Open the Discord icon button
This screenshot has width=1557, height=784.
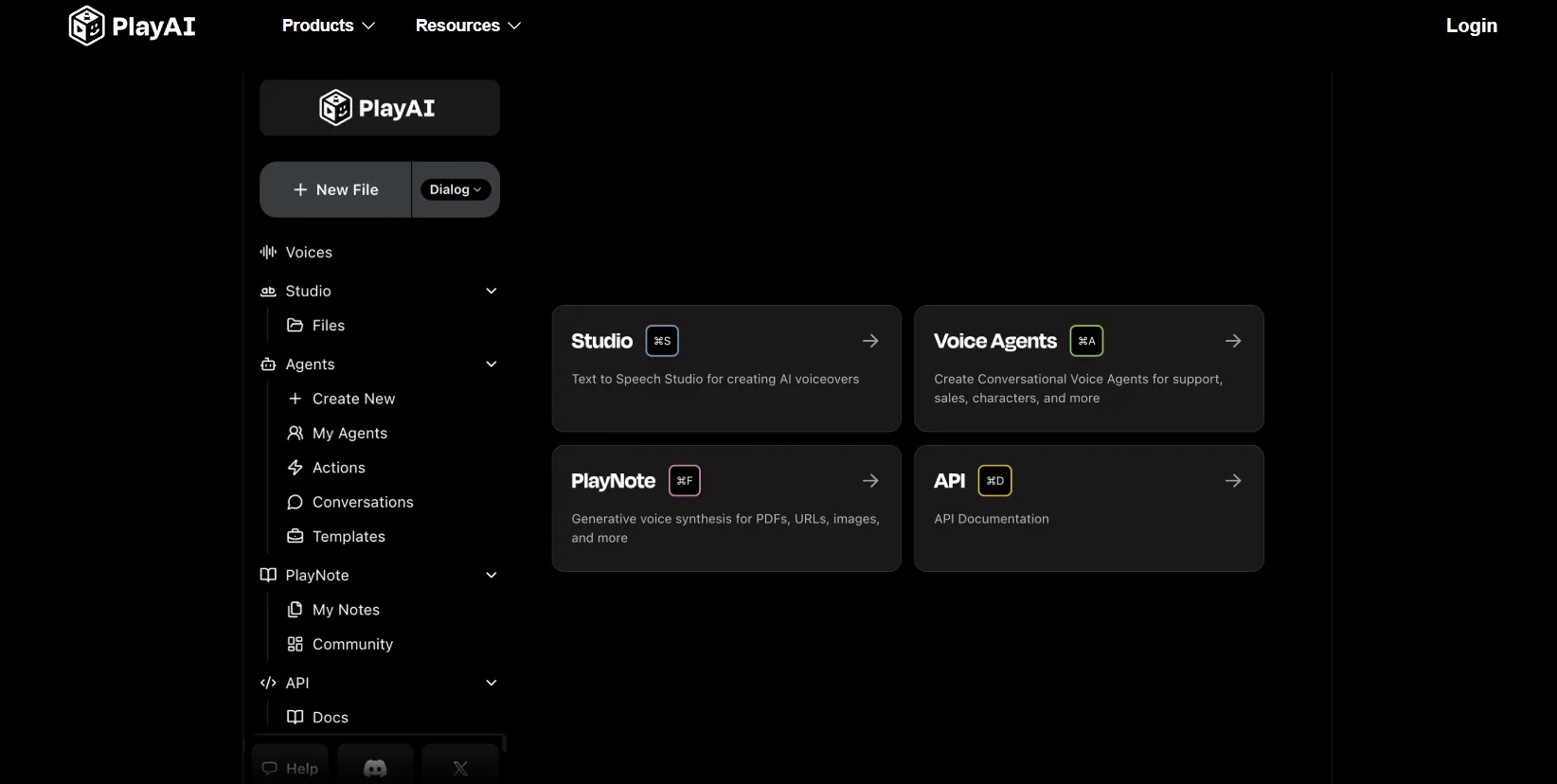[375, 768]
